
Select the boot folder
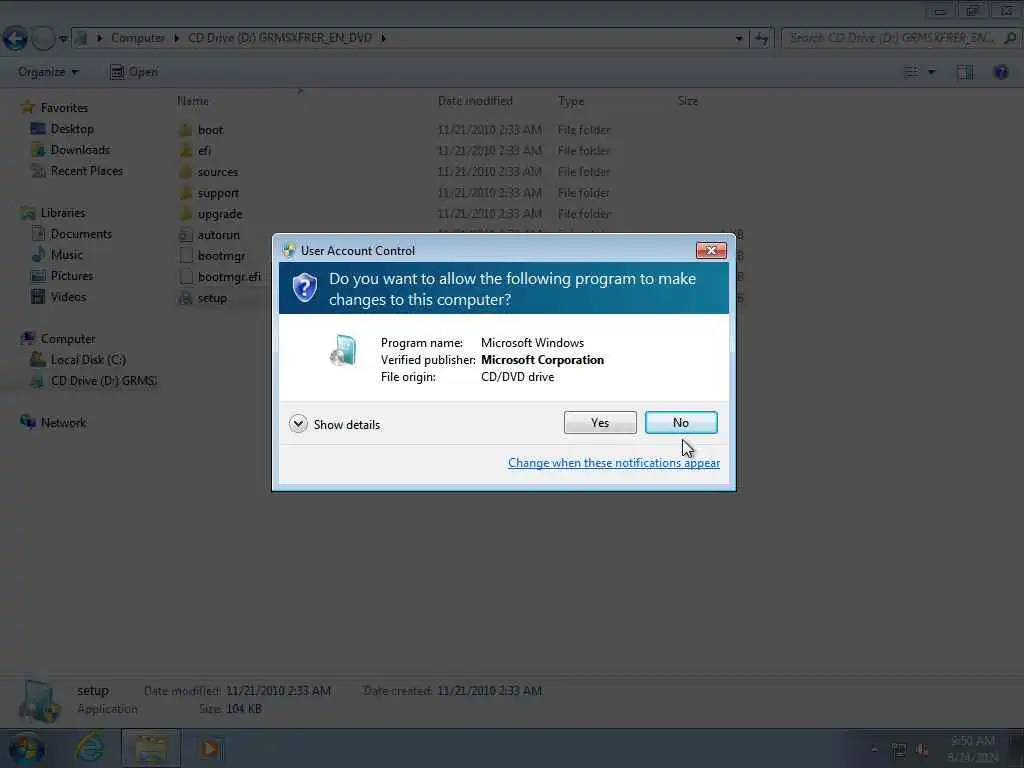(x=210, y=129)
